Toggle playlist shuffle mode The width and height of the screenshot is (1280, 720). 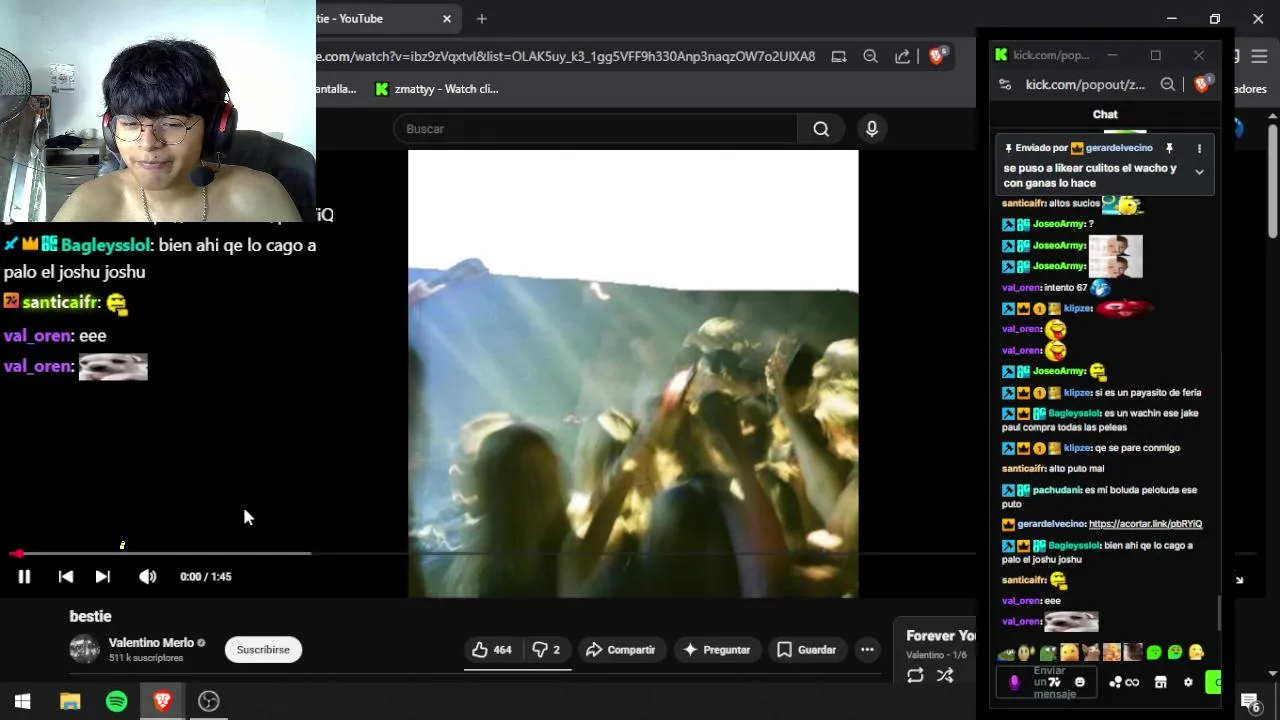[945, 676]
